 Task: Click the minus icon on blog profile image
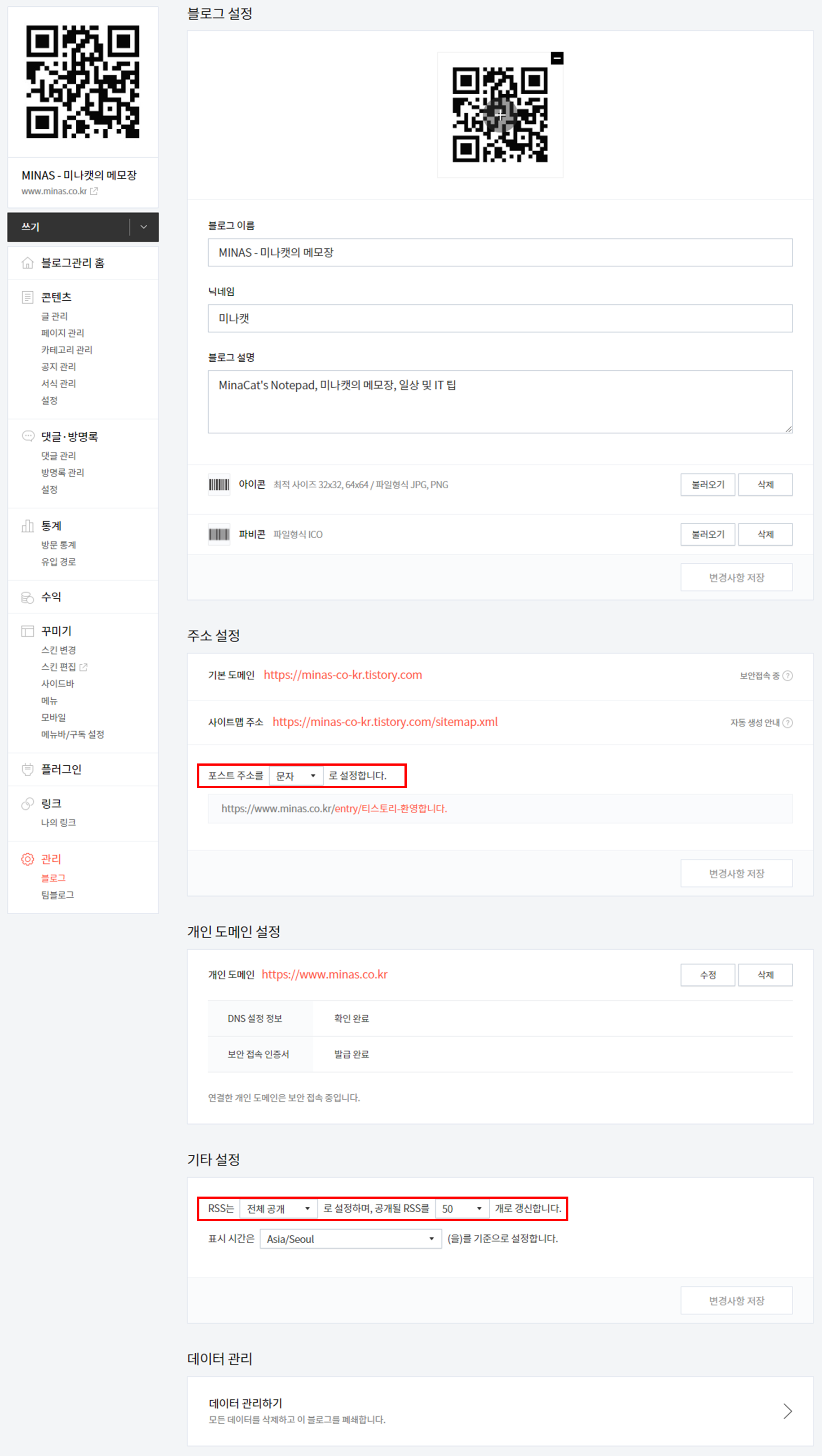(x=557, y=57)
